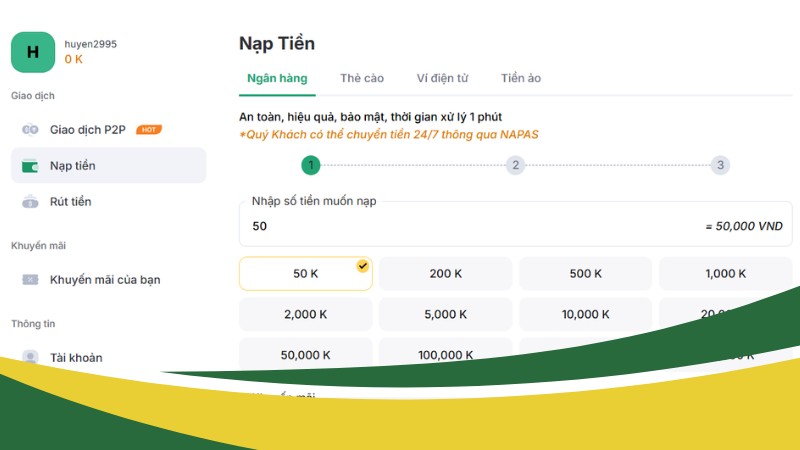The image size is (800, 450).
Task: Choose the 200 K amount button
Action: pos(445,274)
